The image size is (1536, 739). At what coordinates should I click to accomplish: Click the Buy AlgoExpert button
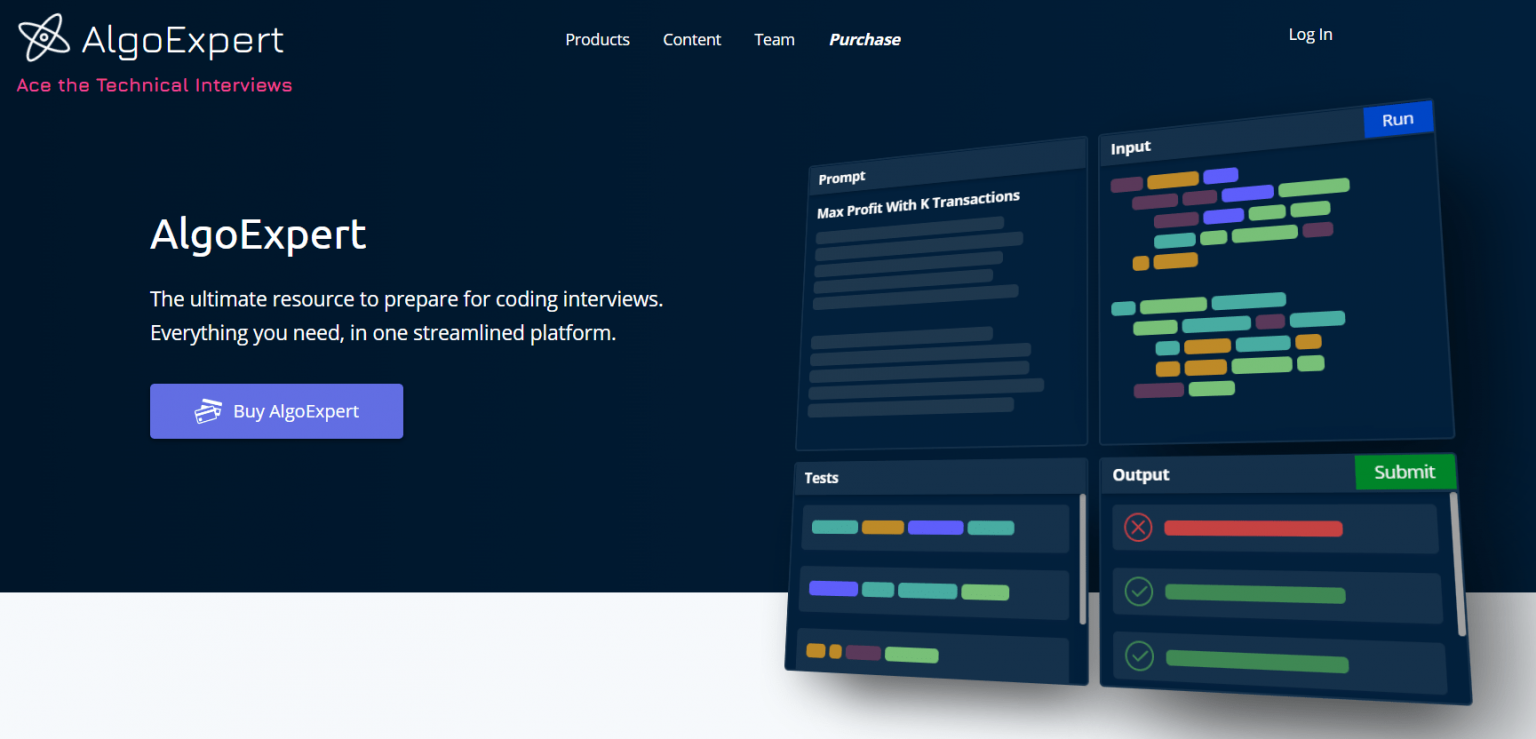pos(276,411)
